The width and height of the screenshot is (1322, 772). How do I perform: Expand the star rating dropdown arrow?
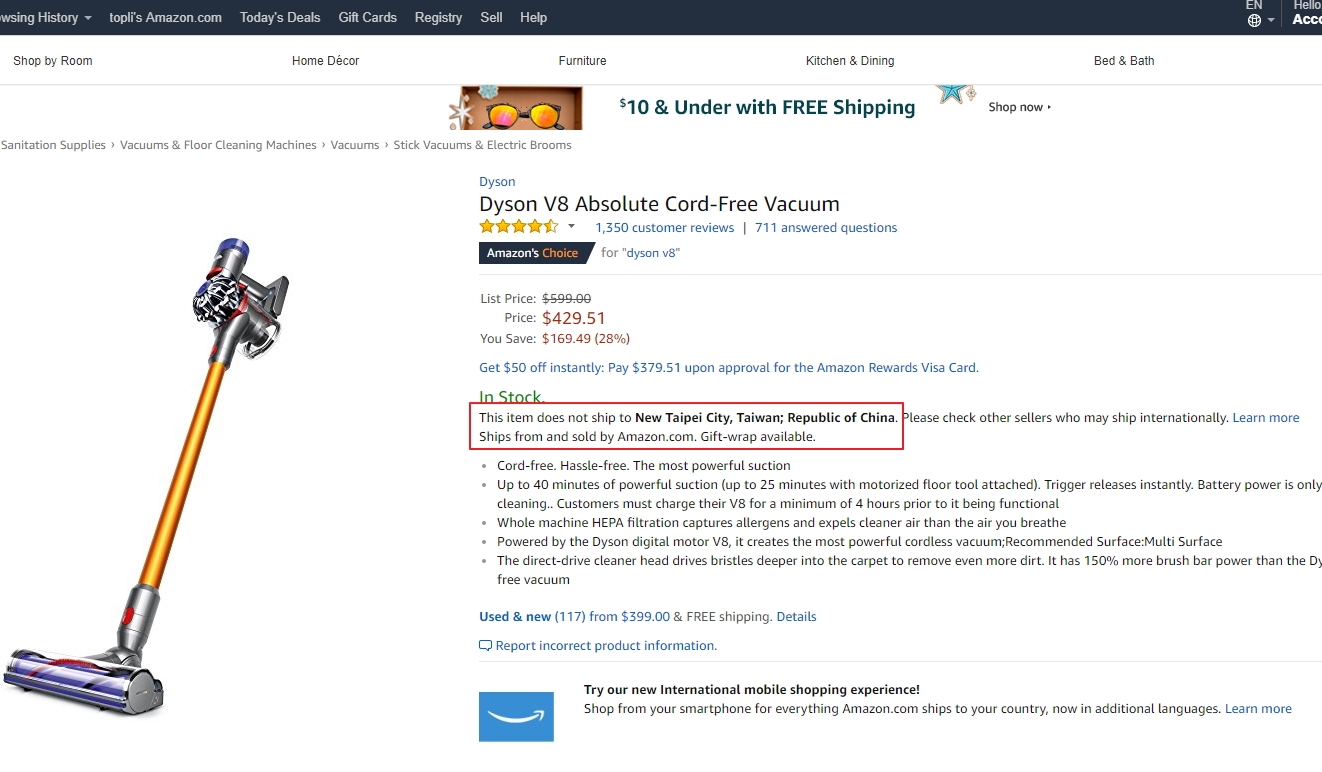point(572,227)
